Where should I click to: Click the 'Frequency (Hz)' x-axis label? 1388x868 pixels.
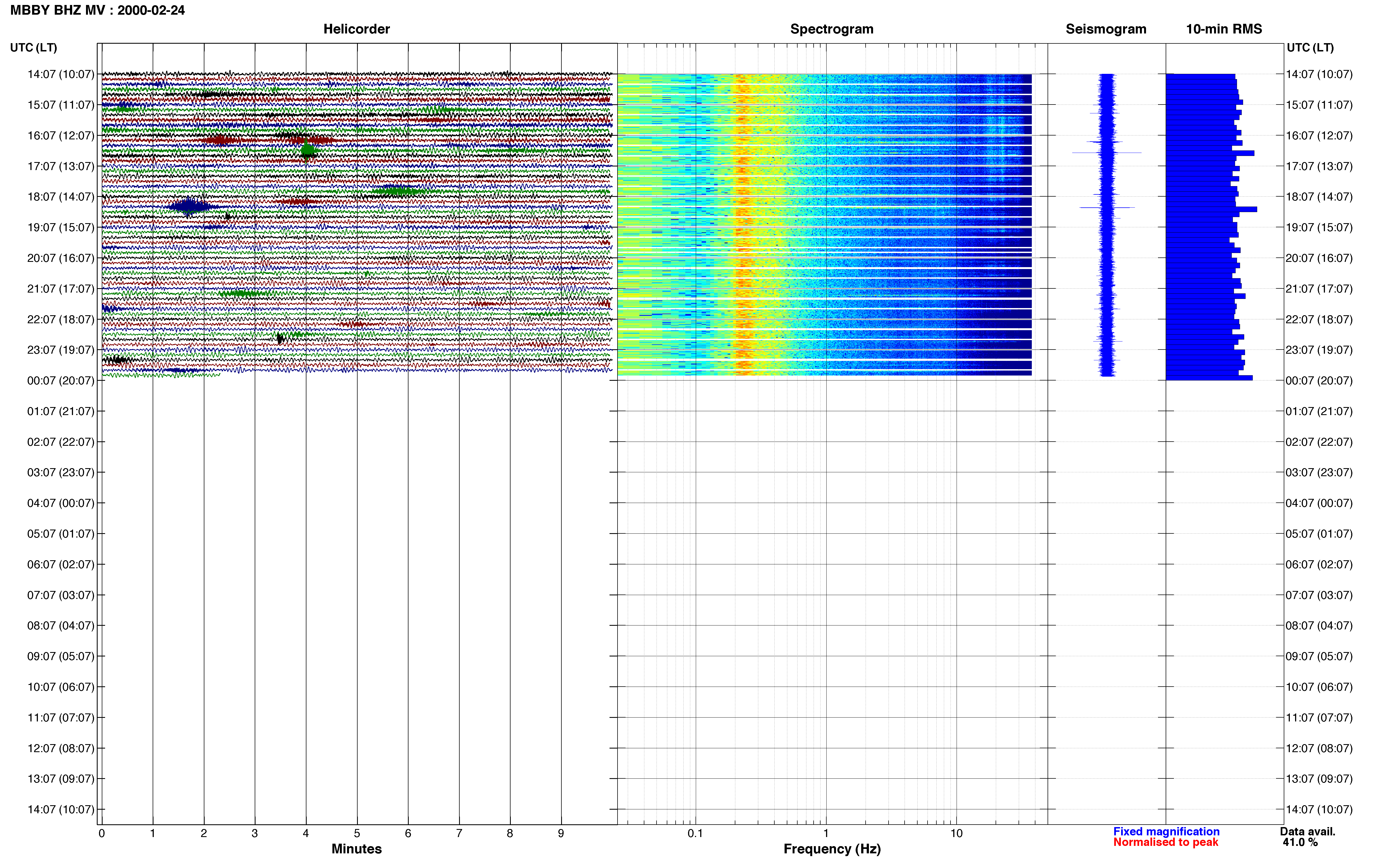832,849
